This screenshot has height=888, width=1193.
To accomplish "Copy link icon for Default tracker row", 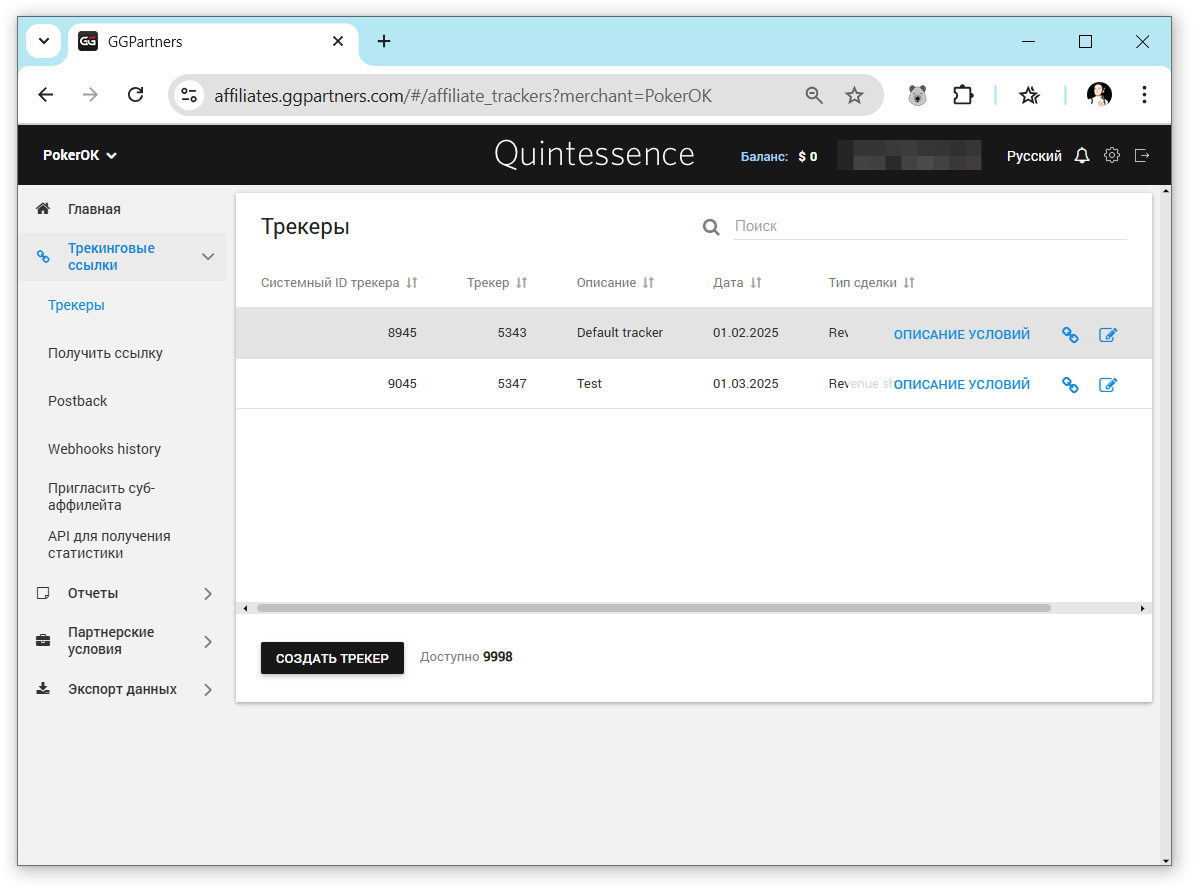I will tap(1070, 335).
